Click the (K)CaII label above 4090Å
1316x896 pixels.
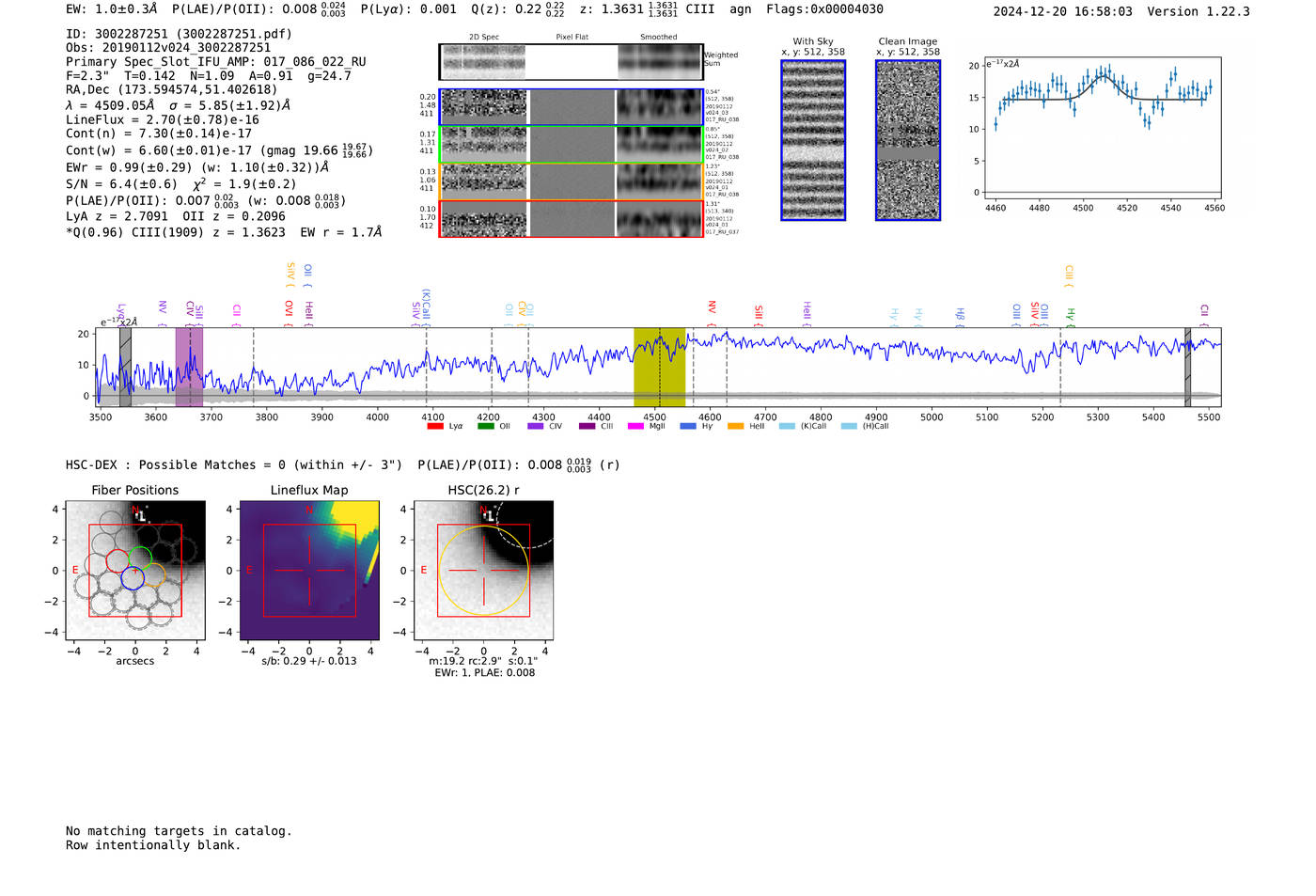(426, 306)
